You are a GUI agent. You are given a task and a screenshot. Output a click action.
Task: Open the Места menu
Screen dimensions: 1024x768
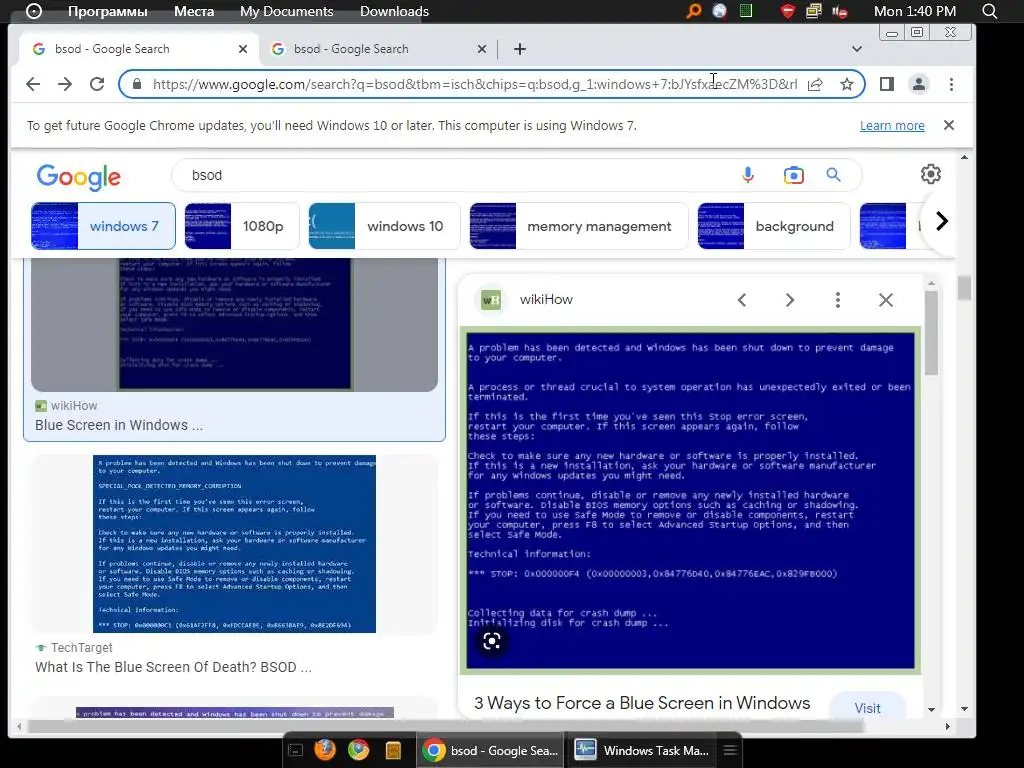[194, 11]
